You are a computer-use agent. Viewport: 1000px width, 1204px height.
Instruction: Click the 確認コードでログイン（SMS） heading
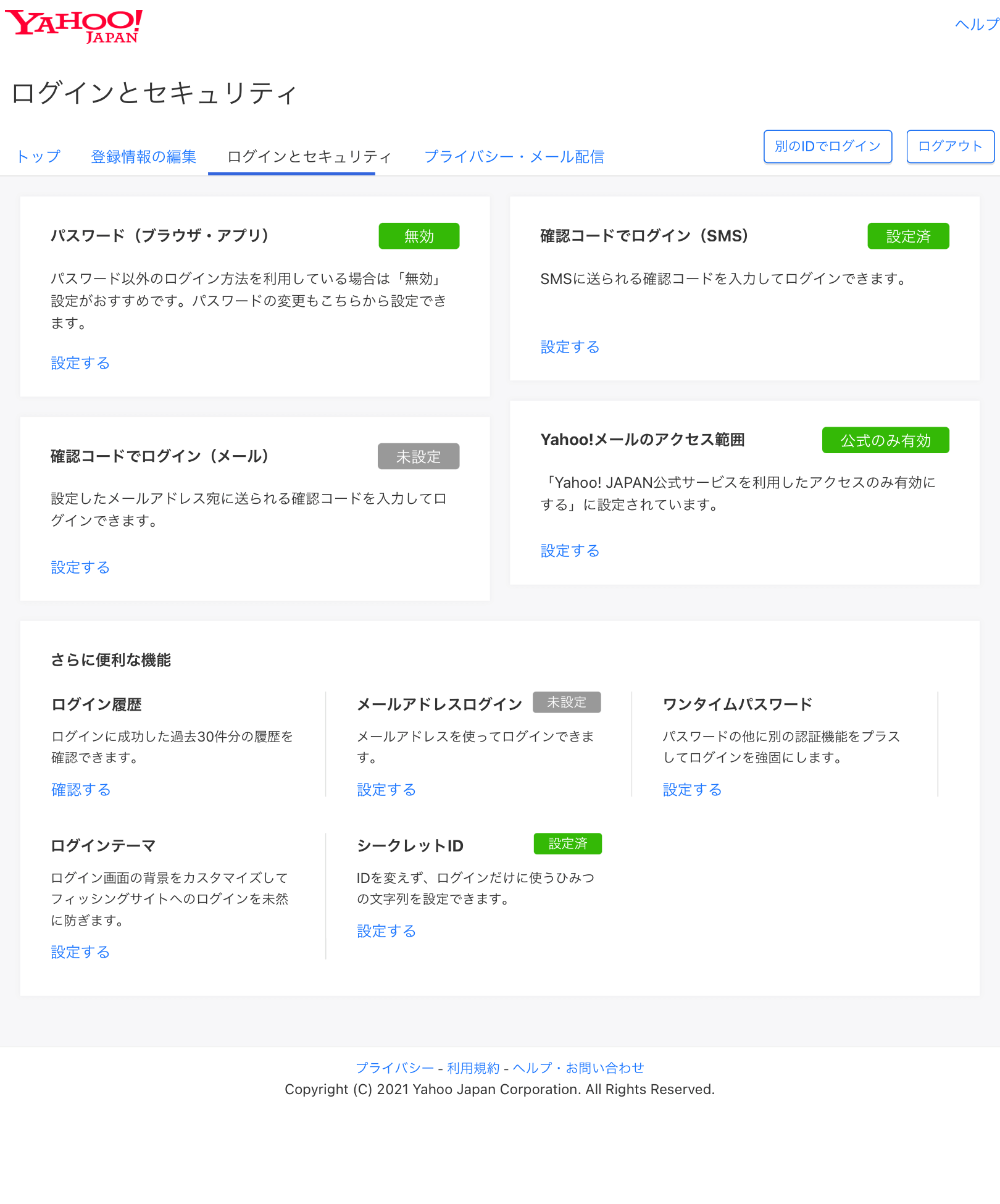pos(644,236)
